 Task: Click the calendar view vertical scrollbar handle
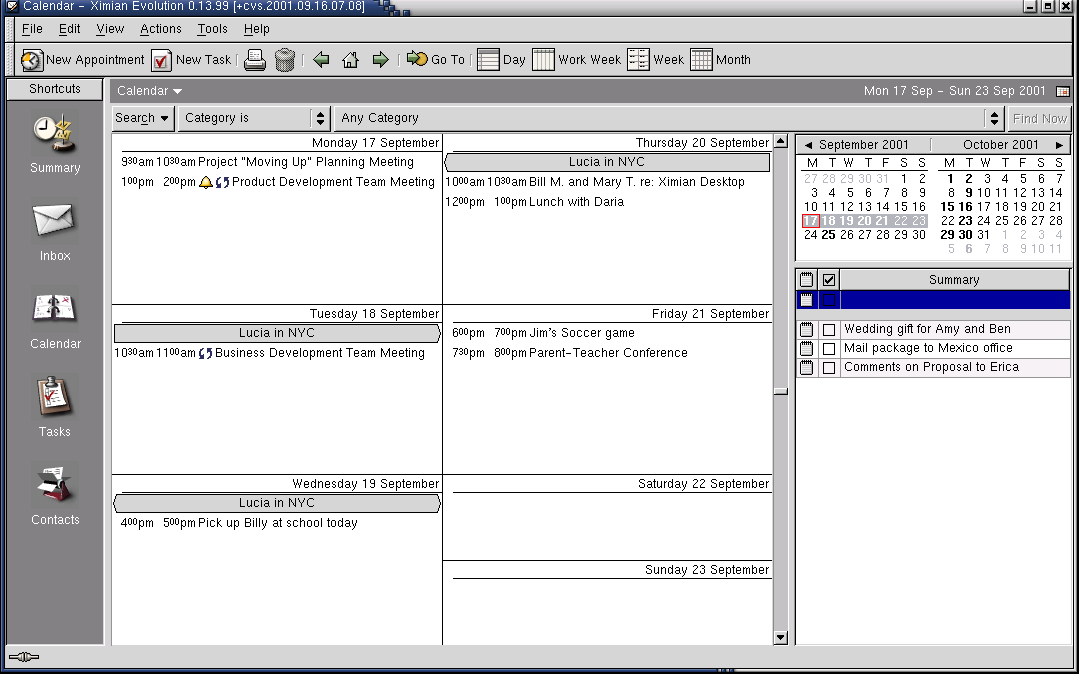coord(781,391)
